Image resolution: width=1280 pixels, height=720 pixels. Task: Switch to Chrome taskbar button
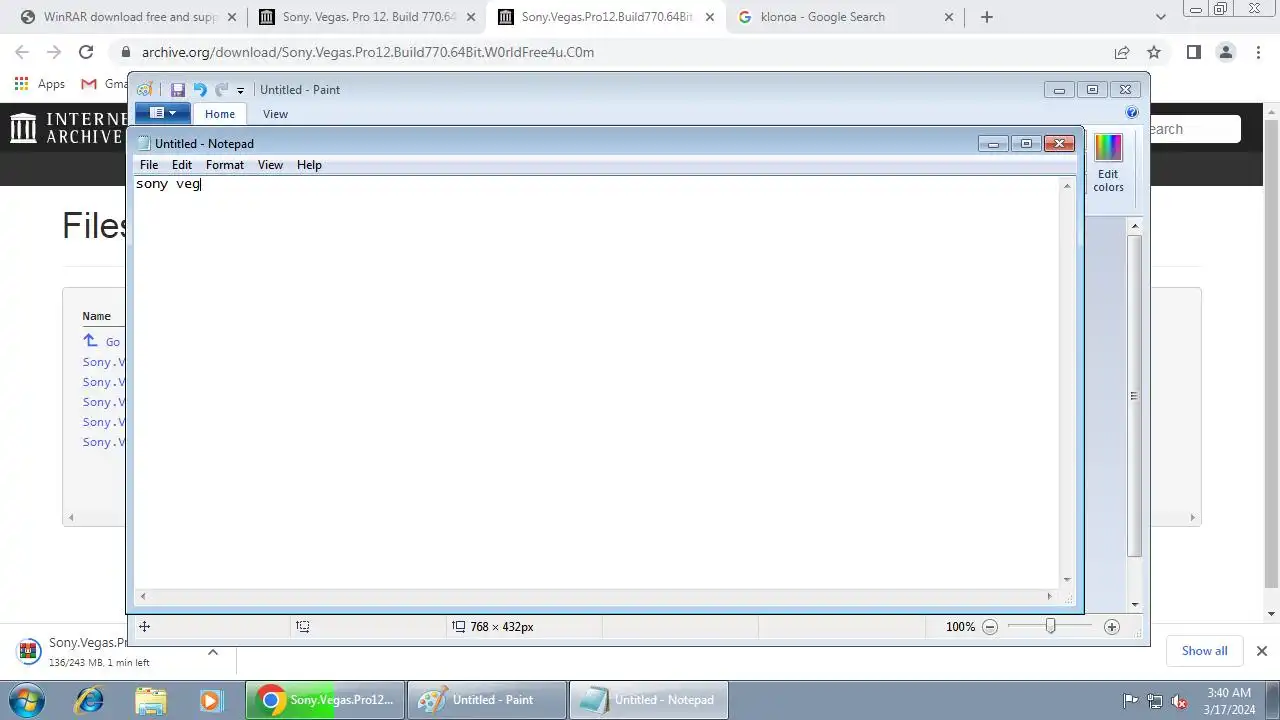tap(325, 700)
